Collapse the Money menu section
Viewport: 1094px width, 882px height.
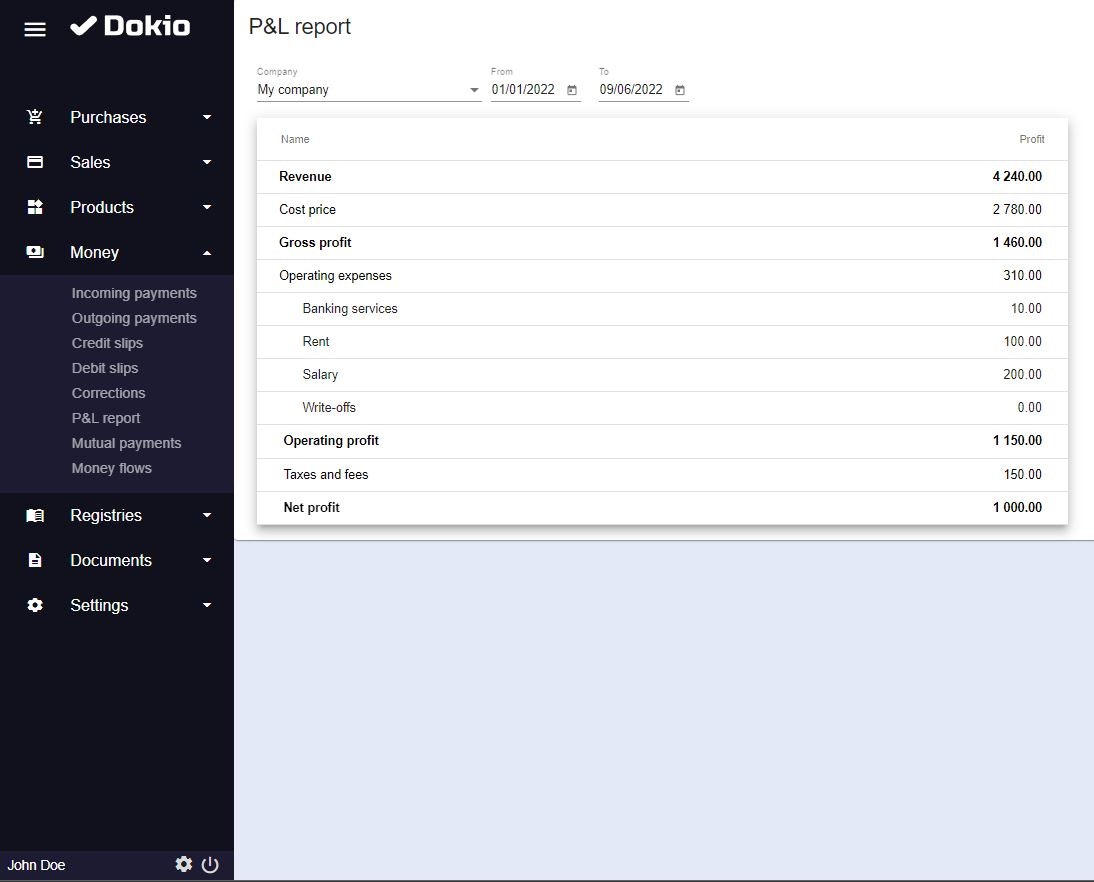(x=207, y=253)
